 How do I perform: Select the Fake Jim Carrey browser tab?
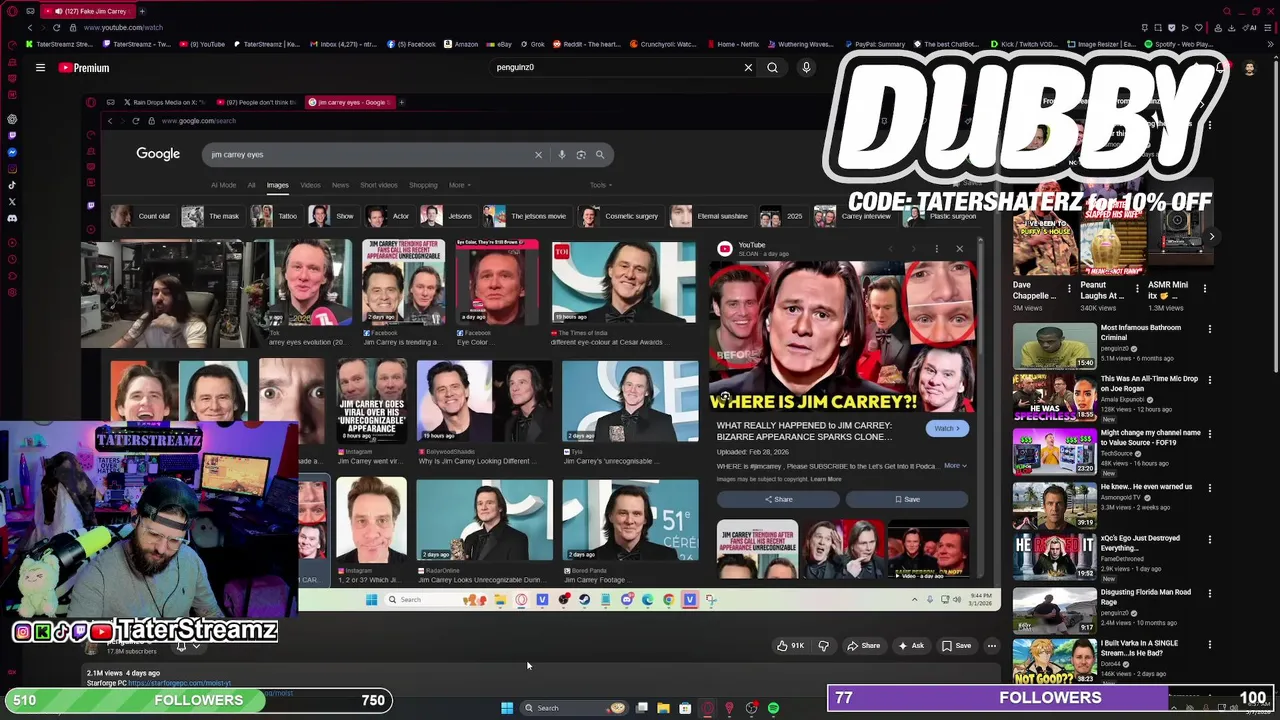(88, 11)
